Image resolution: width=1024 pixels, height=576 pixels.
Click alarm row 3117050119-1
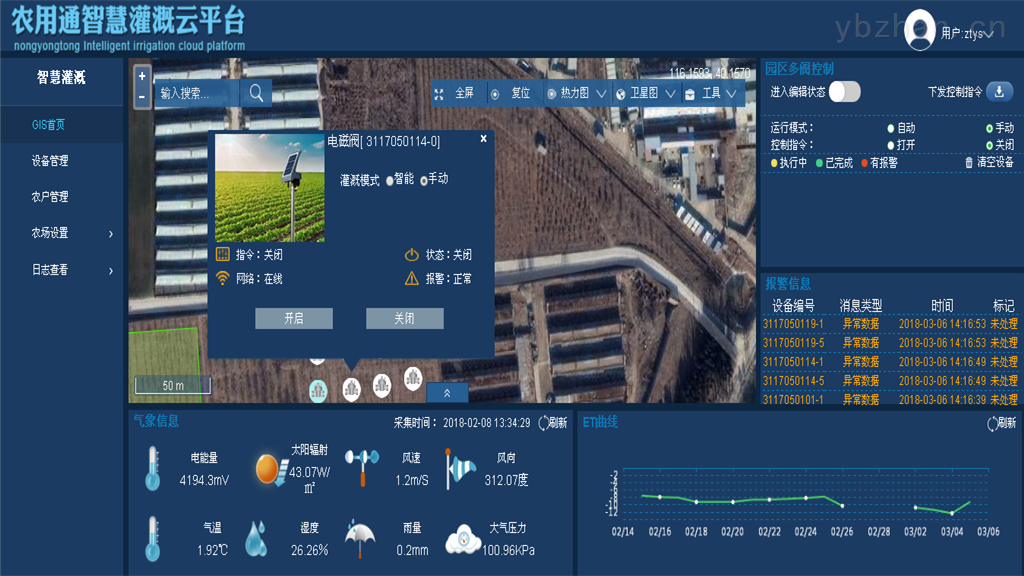890,324
